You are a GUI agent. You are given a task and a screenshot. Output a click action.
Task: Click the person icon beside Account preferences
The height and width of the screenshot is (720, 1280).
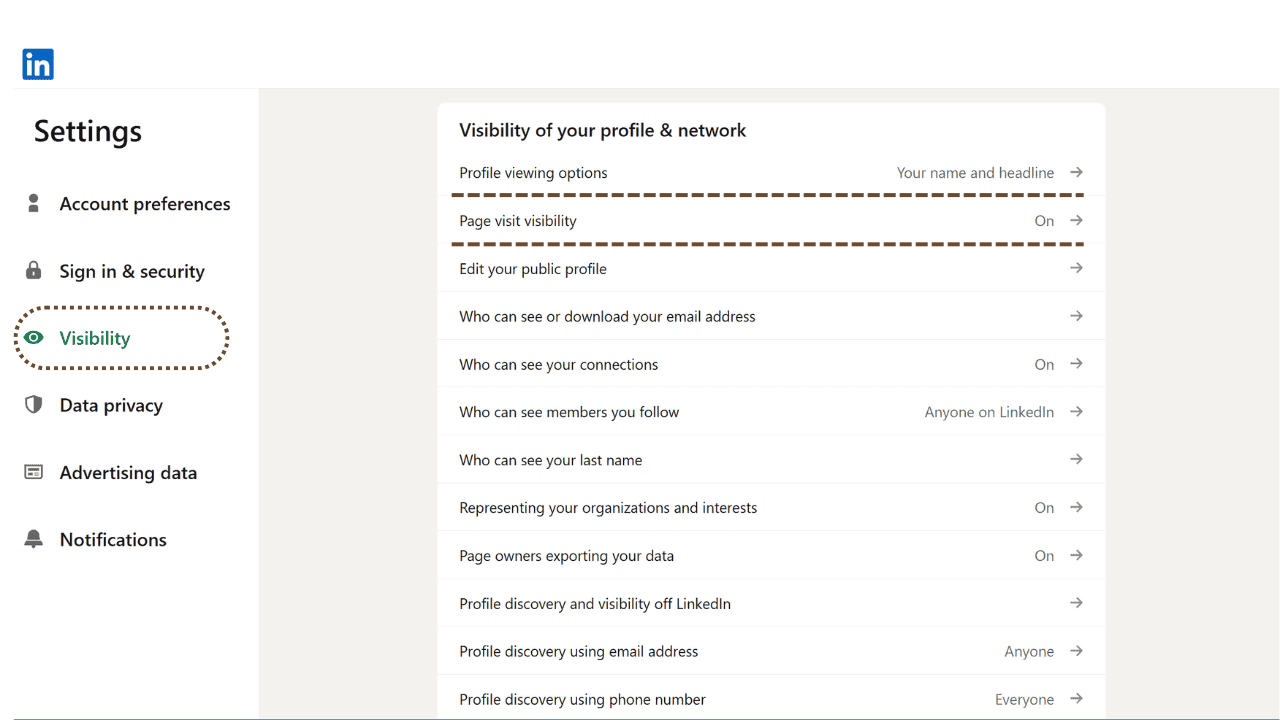coord(34,204)
